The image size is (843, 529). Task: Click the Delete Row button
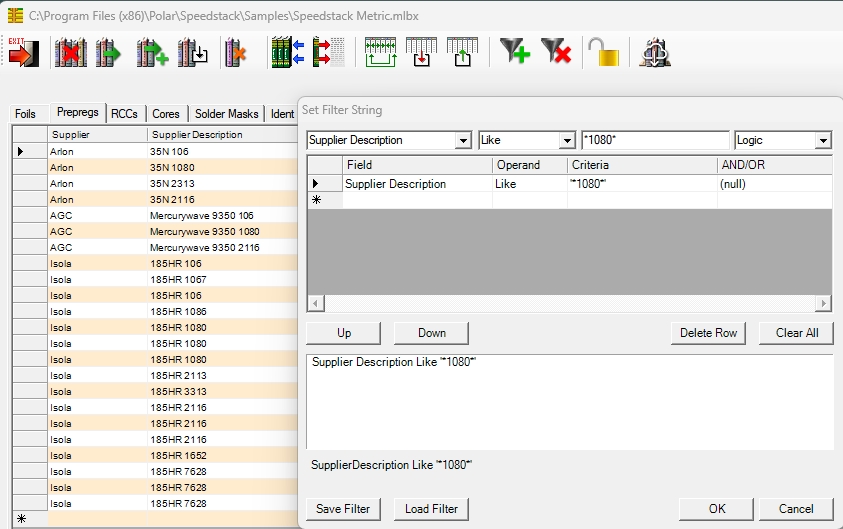(708, 333)
